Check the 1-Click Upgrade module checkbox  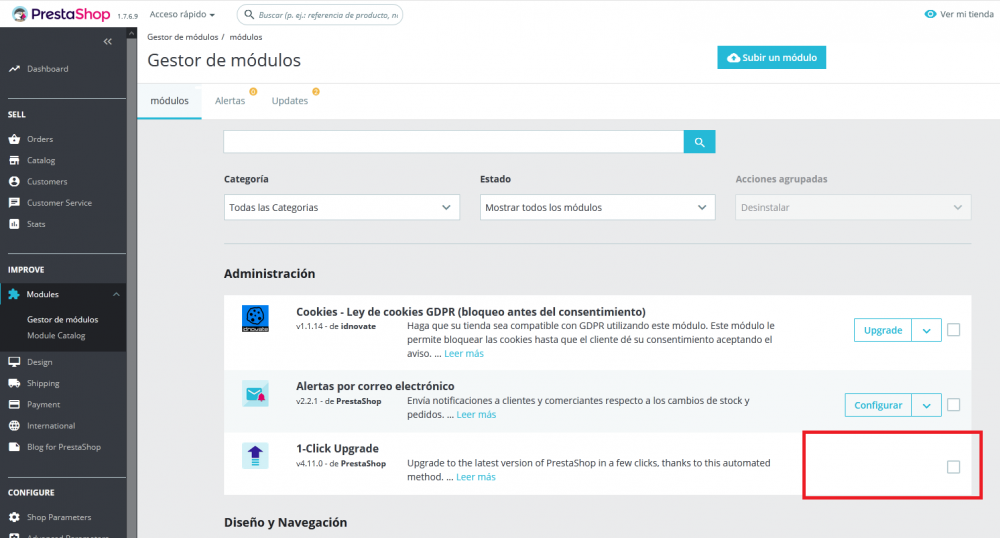tap(953, 467)
